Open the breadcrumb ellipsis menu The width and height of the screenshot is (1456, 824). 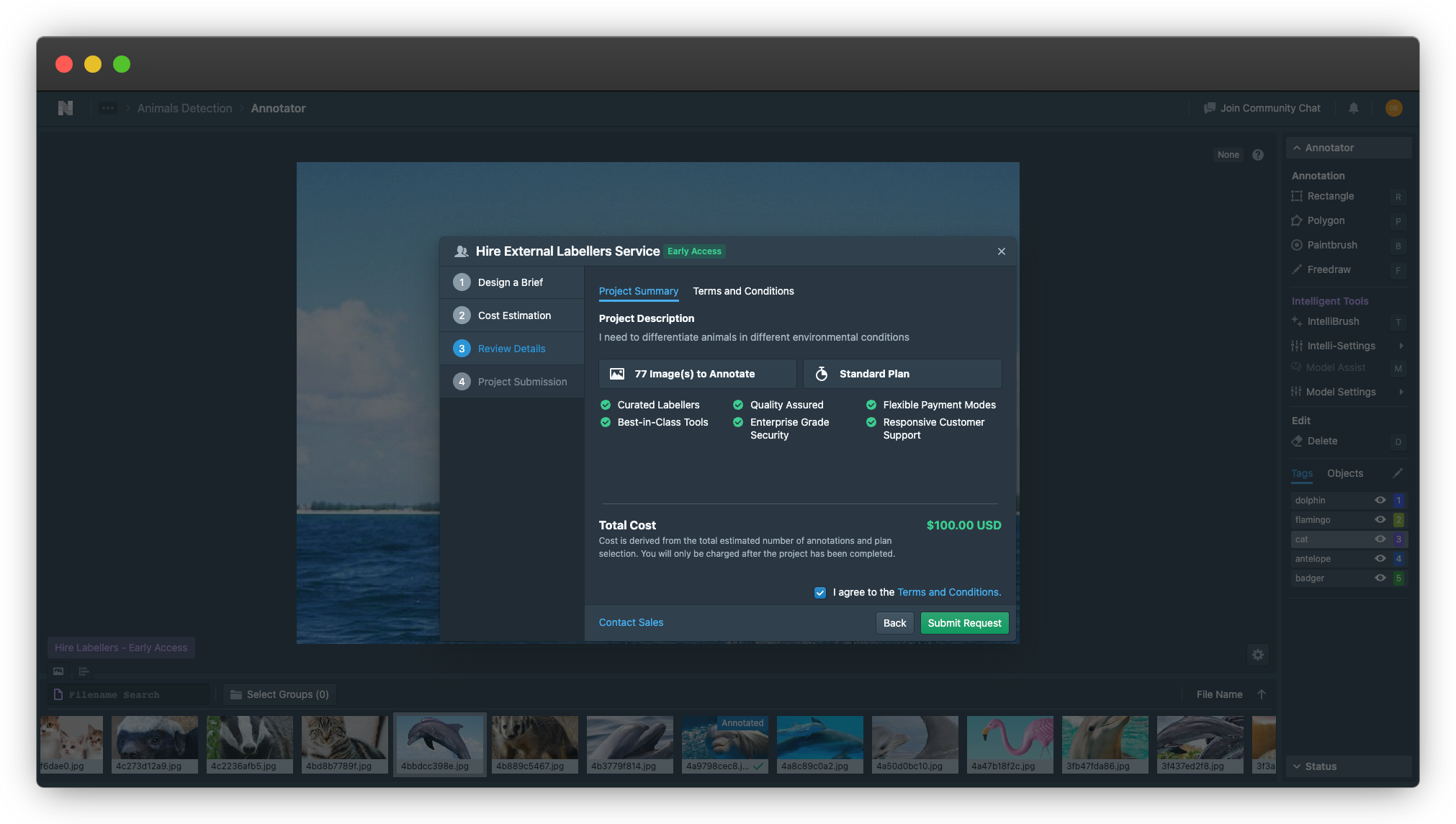tap(108, 108)
